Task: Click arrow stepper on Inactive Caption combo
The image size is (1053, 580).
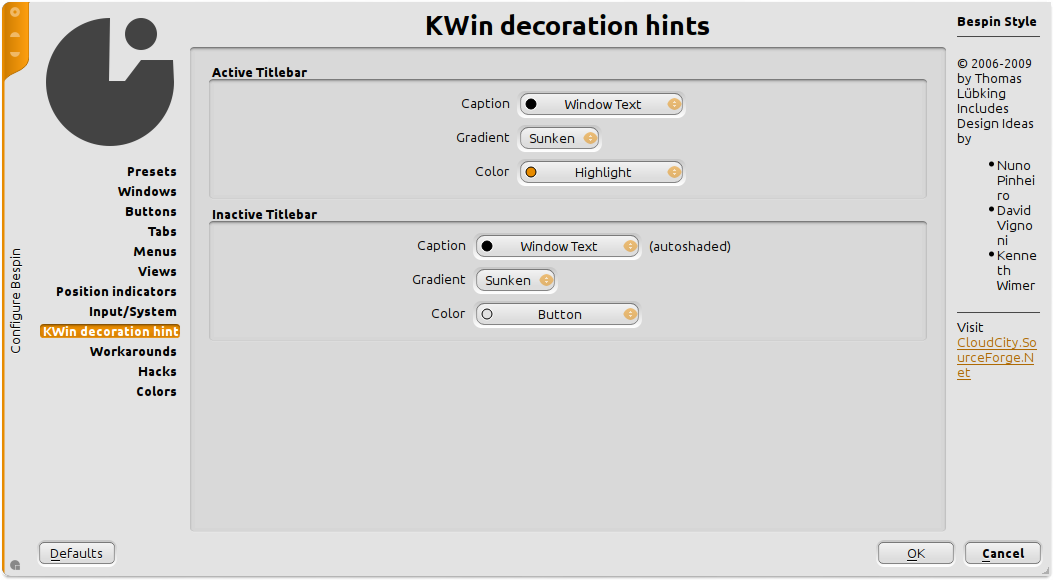Action: (x=629, y=246)
